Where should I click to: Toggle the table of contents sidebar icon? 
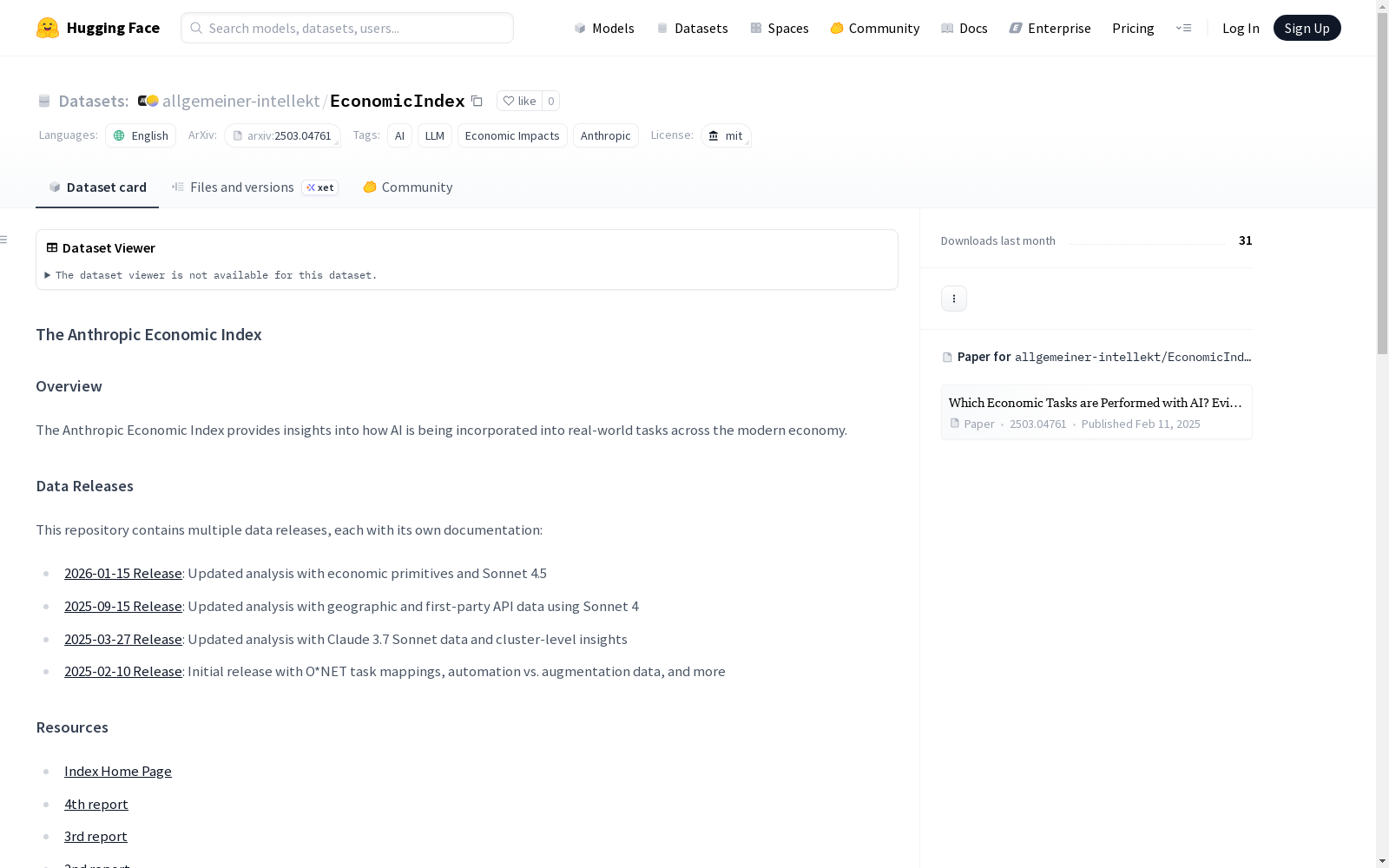pyautogui.click(x=4, y=240)
